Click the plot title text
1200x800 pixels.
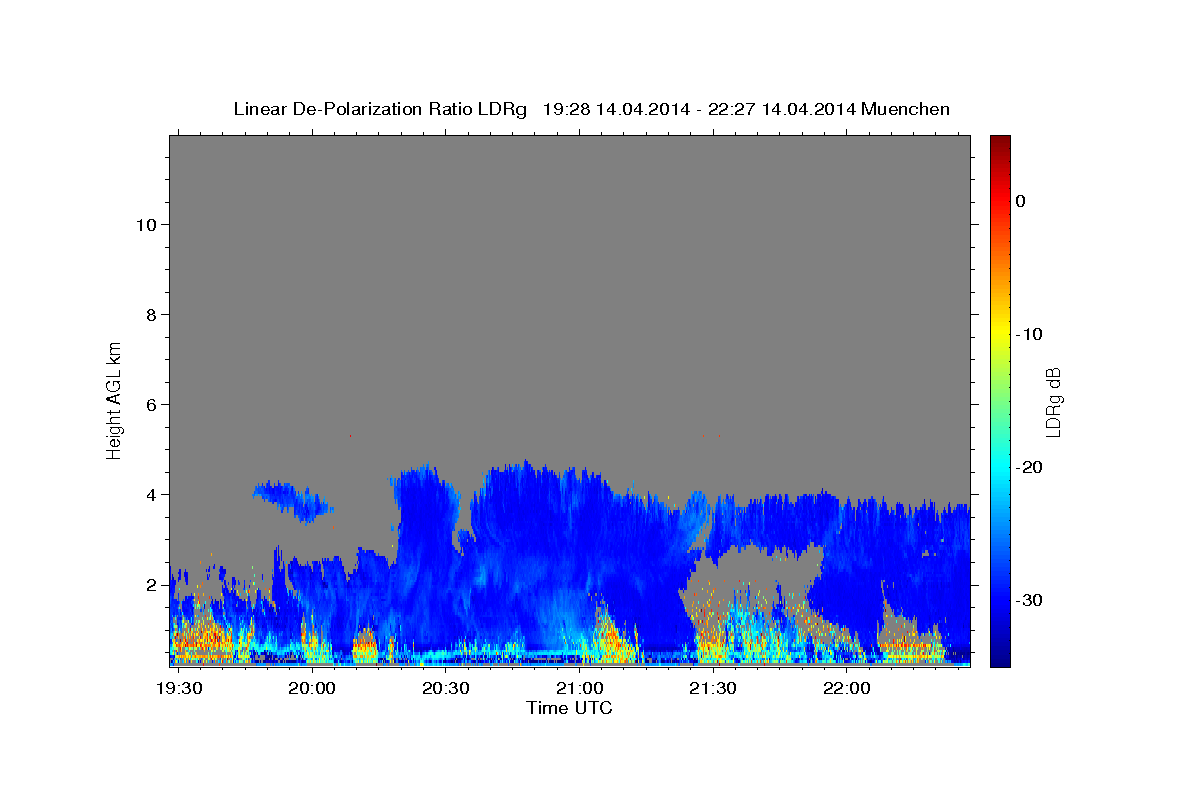coord(591,109)
